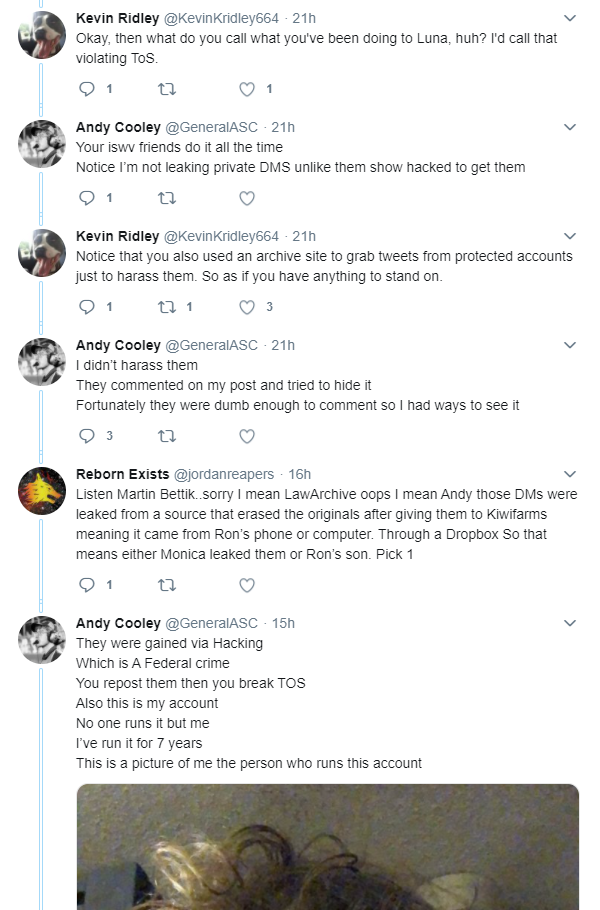
Task: Like the Reborn Exists tweet
Action: coord(247,585)
